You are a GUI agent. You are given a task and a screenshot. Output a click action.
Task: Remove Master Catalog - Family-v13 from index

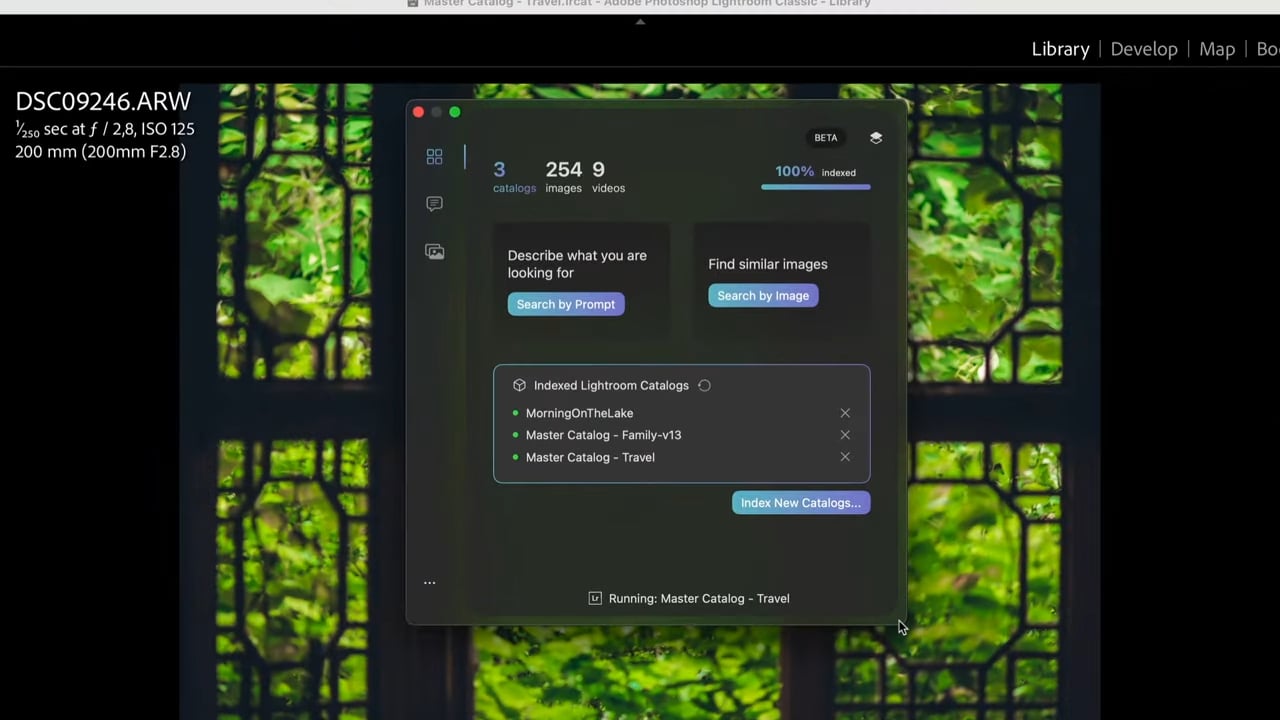click(845, 435)
